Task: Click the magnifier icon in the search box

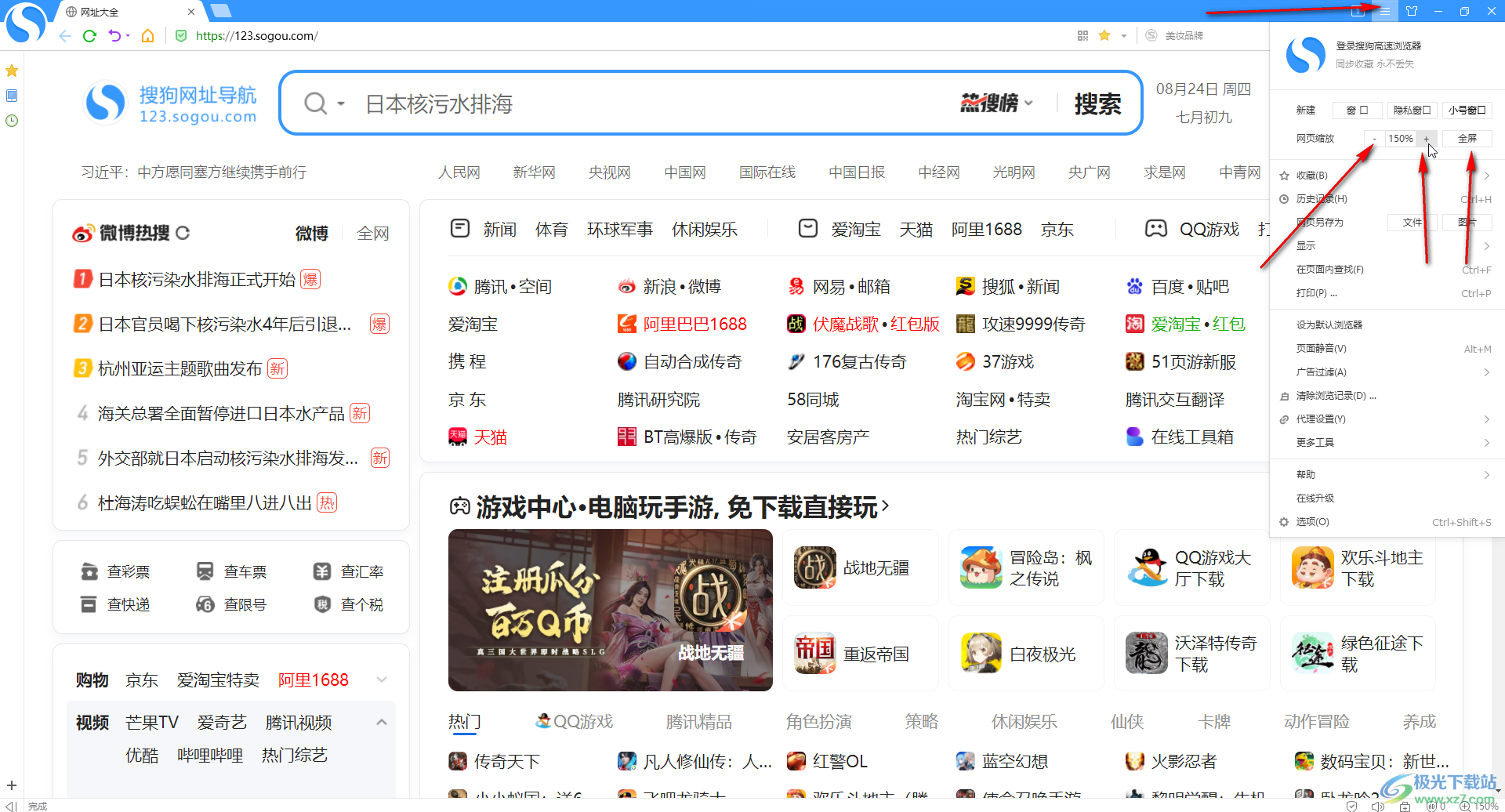Action: point(315,103)
